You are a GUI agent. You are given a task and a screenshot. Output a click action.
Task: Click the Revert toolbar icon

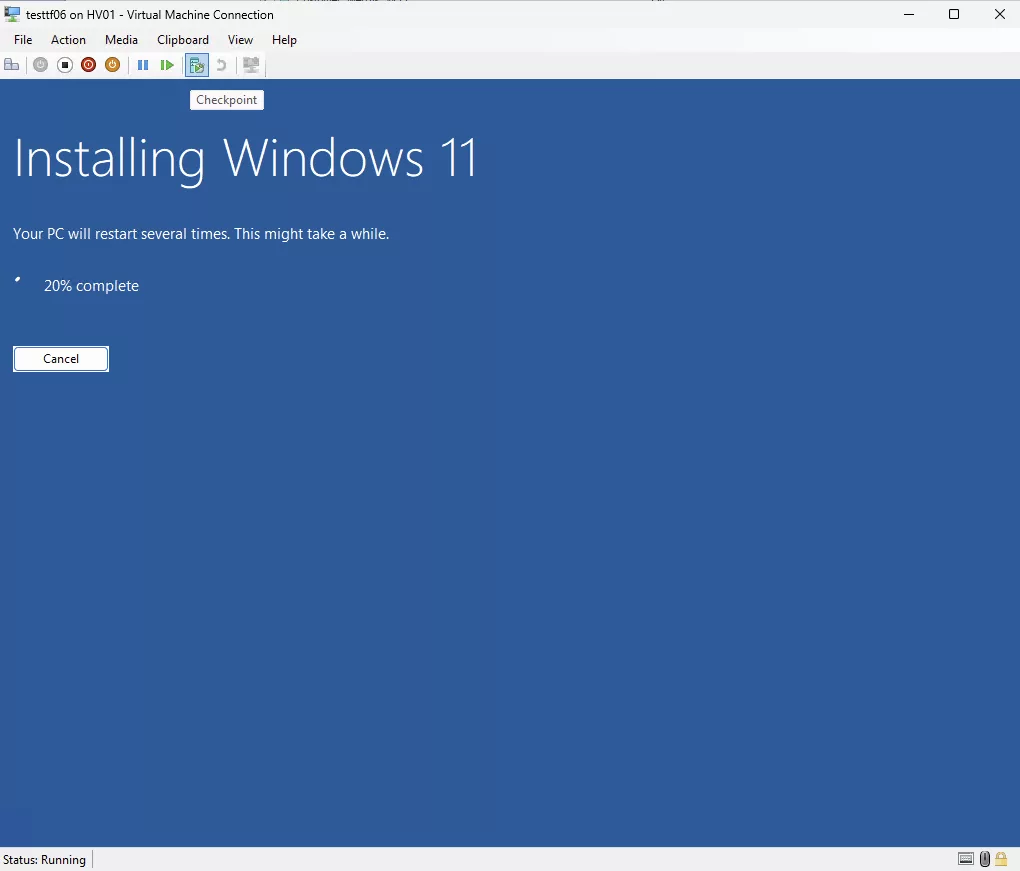click(x=221, y=65)
